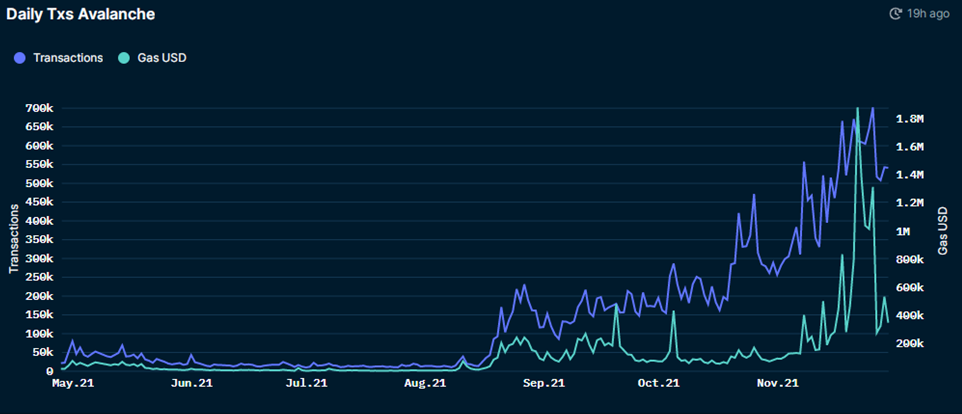Hide the Transactions series via legend label
This screenshot has height=414, width=962.
coord(68,58)
